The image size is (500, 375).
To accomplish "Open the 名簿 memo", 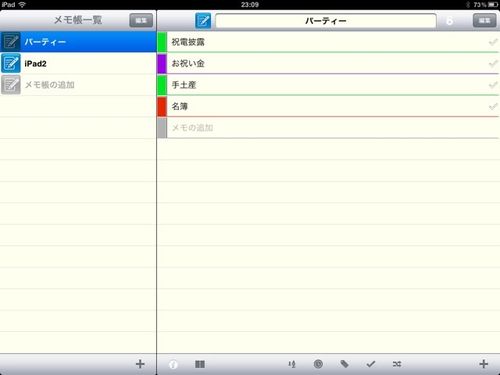I will coord(328,106).
